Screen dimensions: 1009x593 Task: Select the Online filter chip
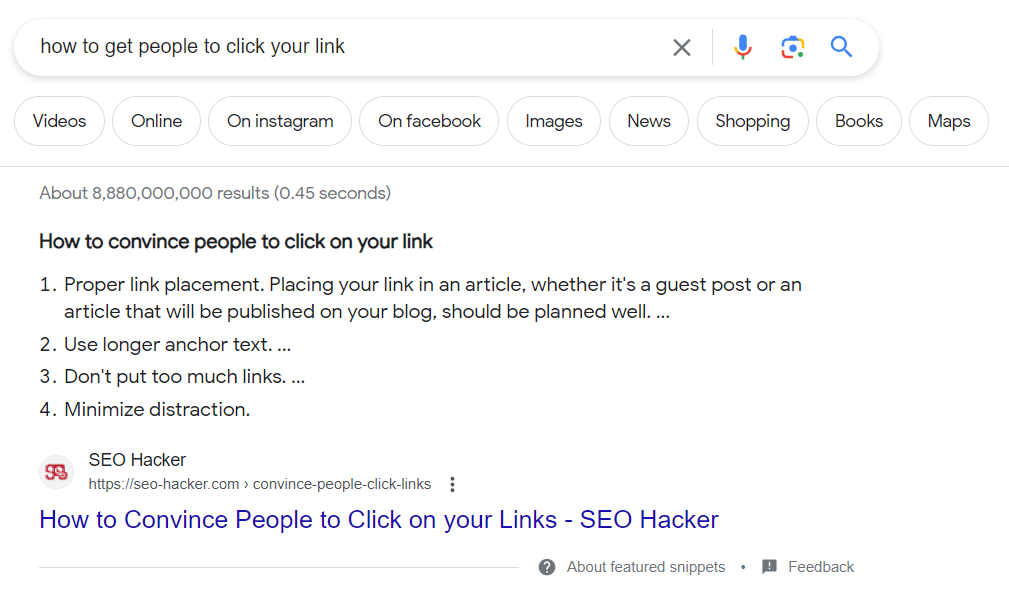click(157, 121)
